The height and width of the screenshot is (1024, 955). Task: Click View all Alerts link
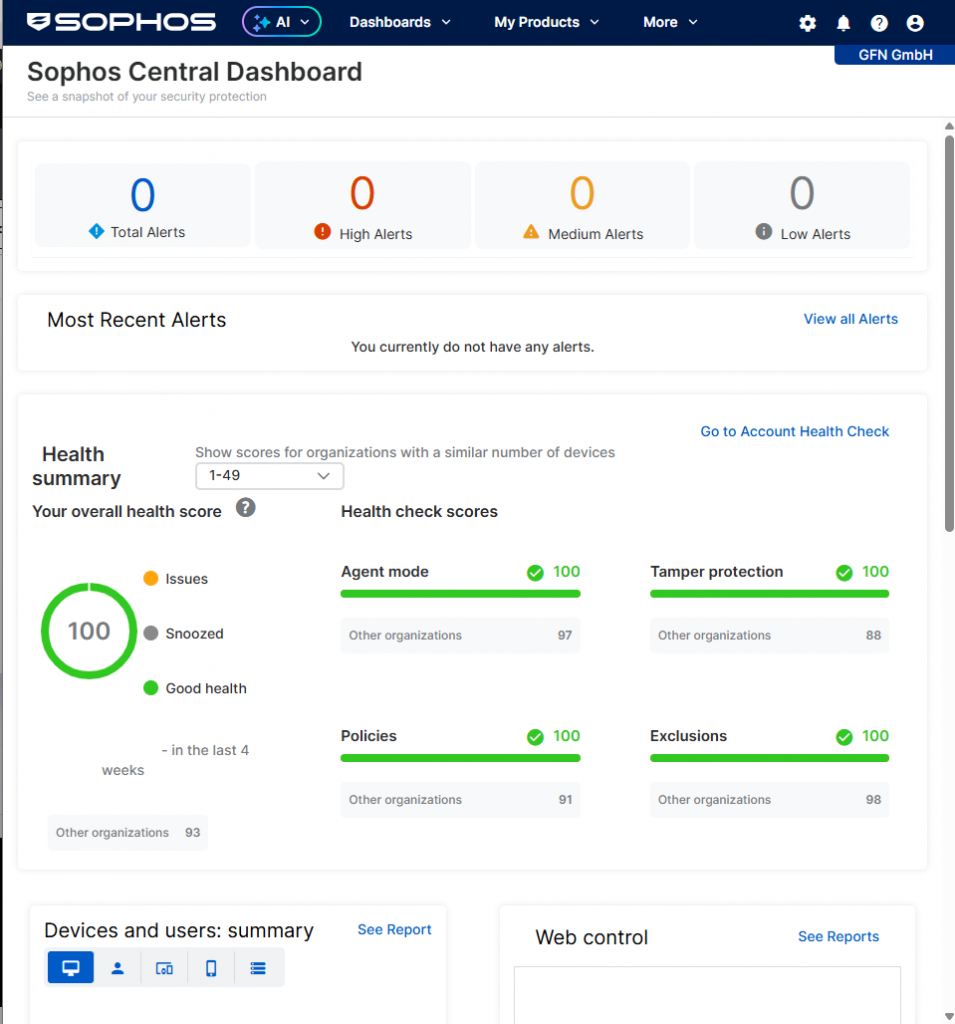click(850, 319)
